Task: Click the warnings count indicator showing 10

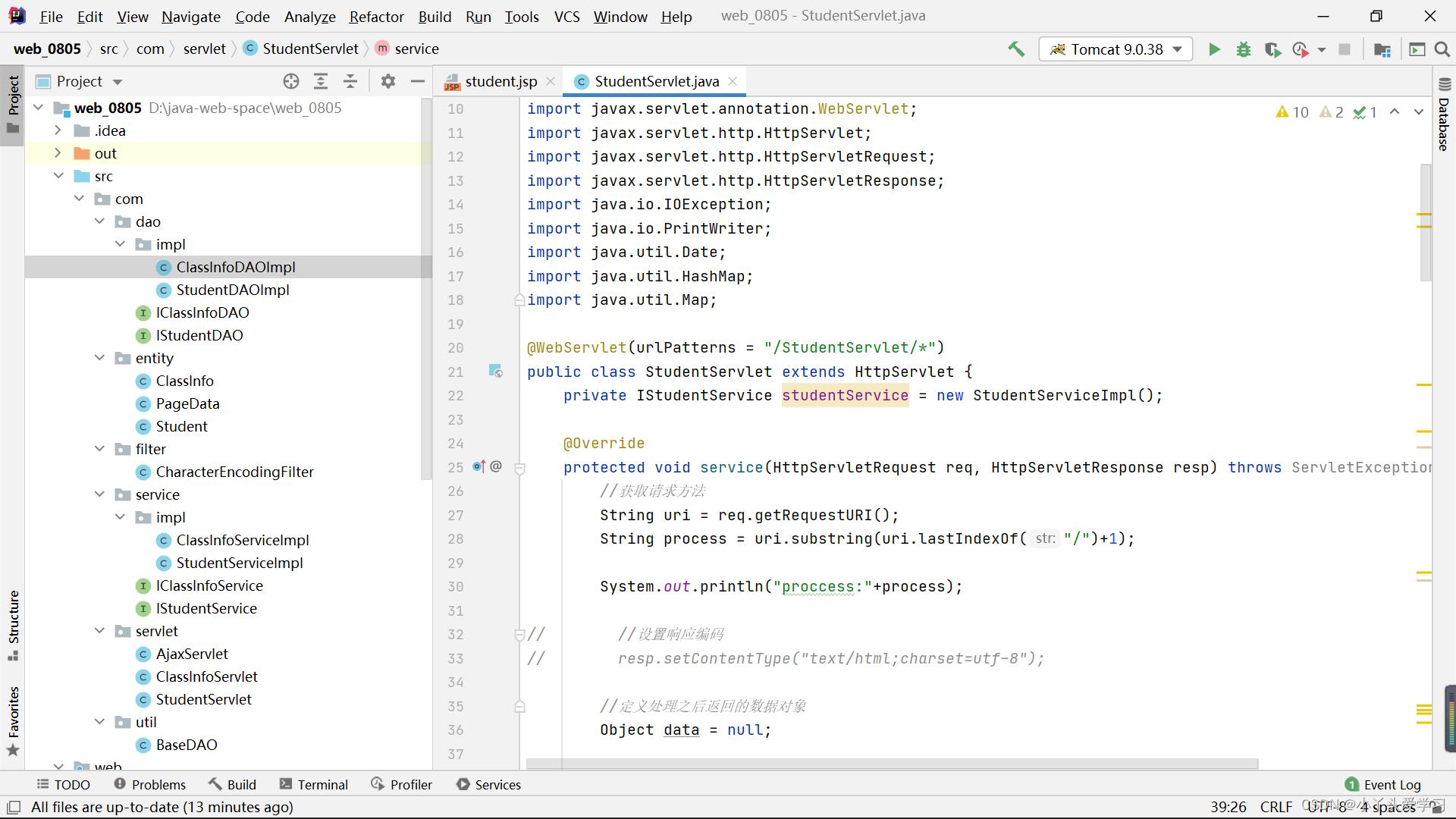Action: point(1292,112)
